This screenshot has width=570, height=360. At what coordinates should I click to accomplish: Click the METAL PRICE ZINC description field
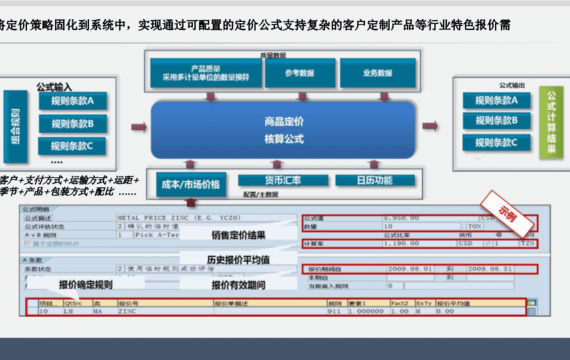tap(206, 218)
